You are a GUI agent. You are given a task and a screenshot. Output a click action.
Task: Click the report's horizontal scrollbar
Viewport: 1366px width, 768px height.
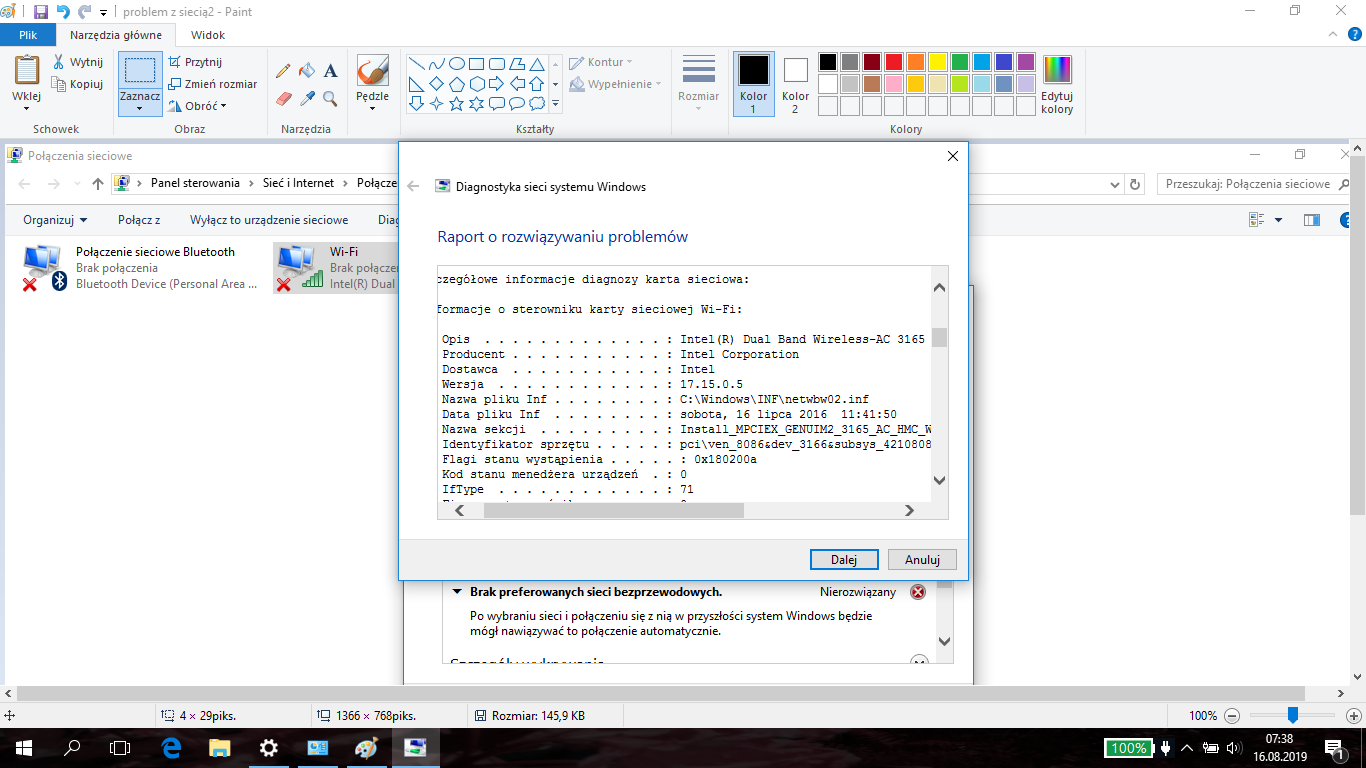click(x=614, y=510)
